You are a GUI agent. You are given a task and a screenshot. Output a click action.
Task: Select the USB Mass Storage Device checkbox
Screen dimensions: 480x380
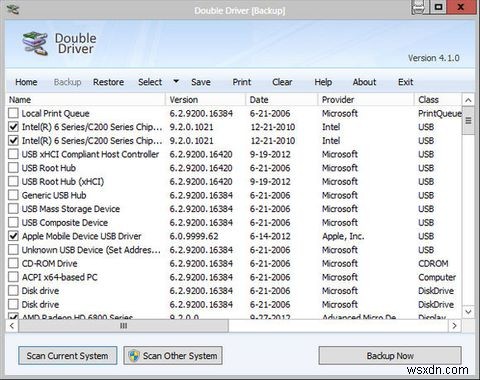(13, 209)
